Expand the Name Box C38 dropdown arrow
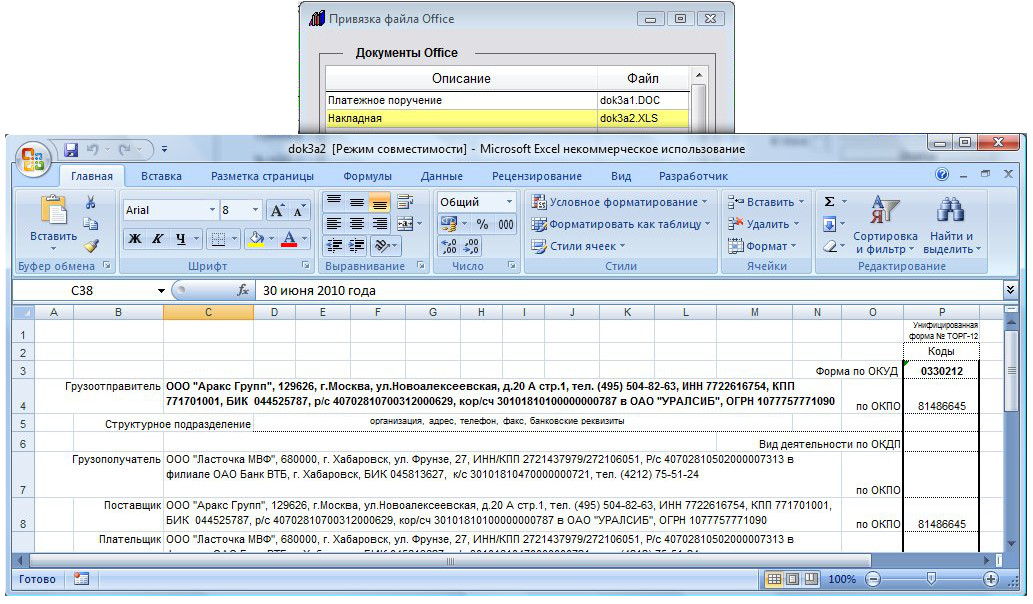The height and width of the screenshot is (604, 1033). point(161,290)
